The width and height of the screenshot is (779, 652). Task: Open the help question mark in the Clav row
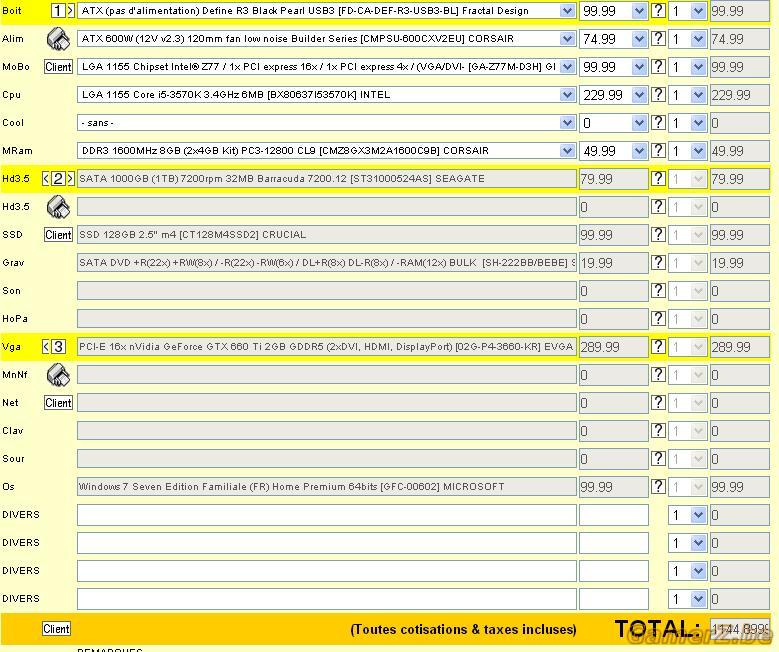point(658,430)
